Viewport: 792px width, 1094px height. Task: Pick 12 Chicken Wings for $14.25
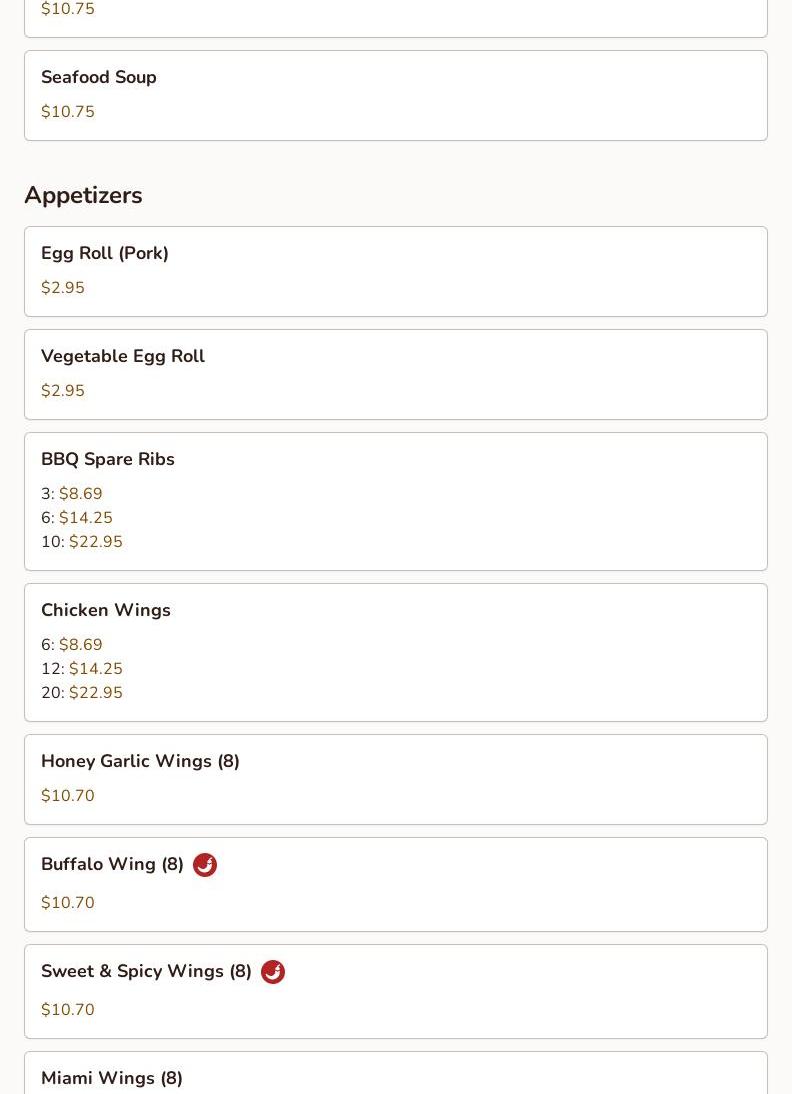[x=82, y=668]
